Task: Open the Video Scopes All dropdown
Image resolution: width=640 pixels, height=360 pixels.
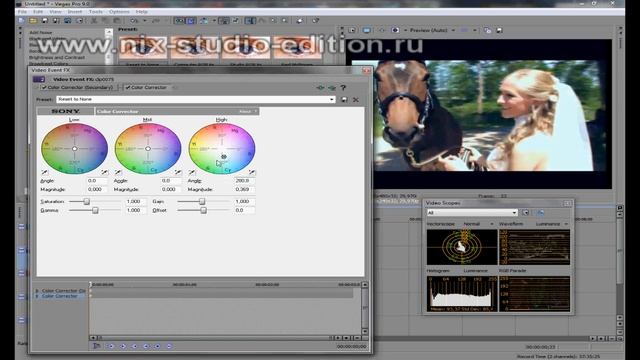Action: [x=514, y=213]
